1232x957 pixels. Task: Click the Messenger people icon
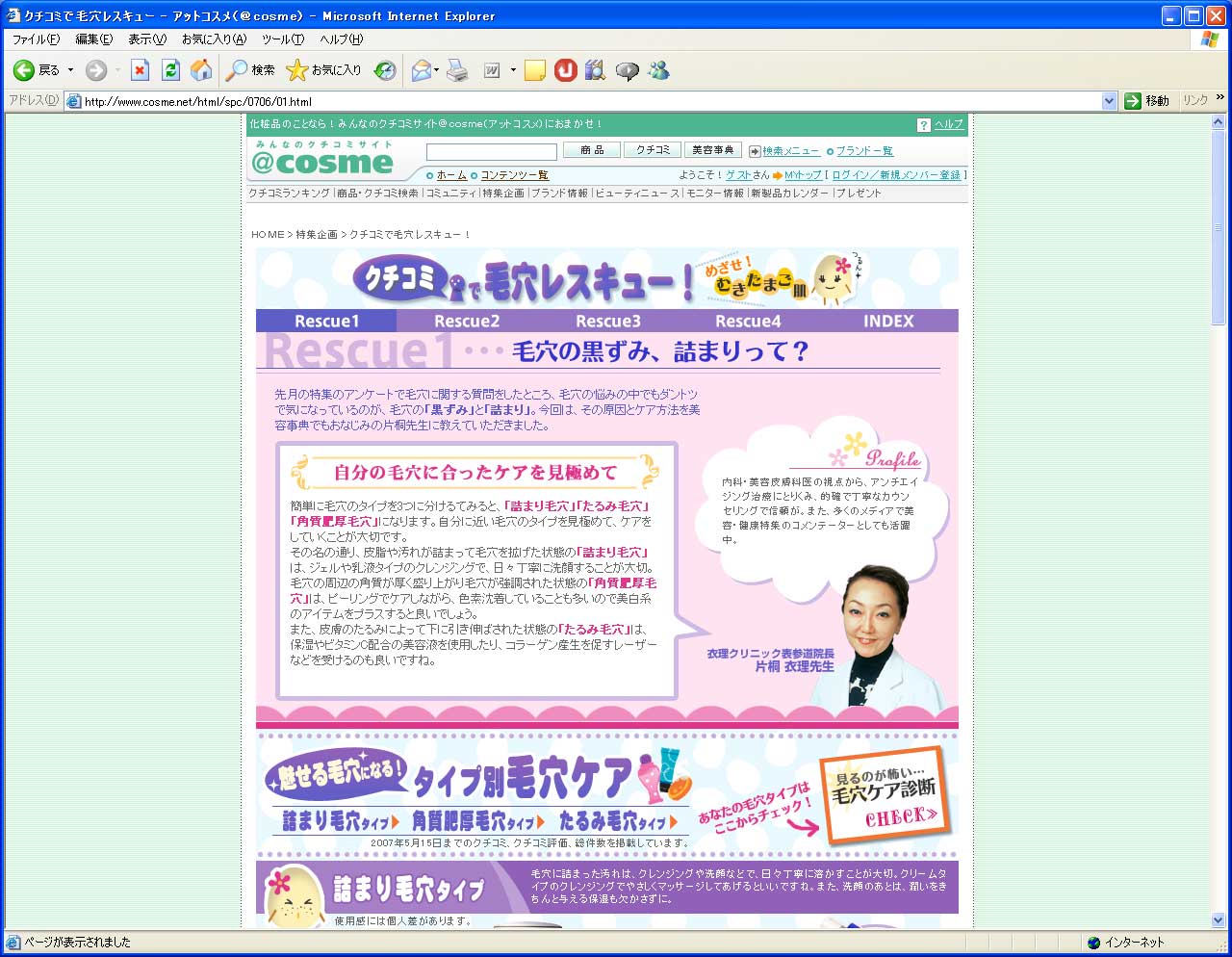click(x=659, y=70)
